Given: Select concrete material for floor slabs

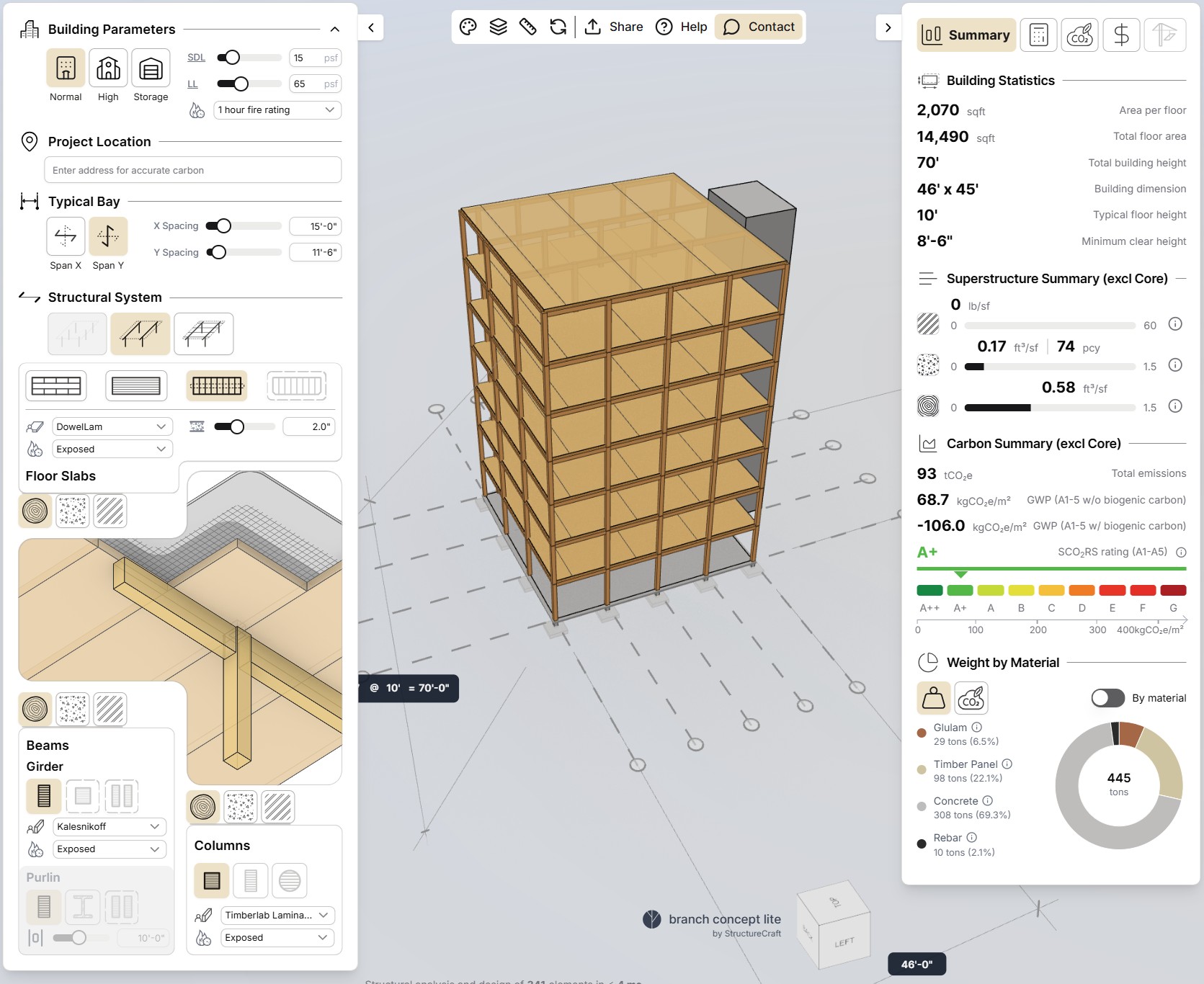Looking at the screenshot, I should (73, 511).
